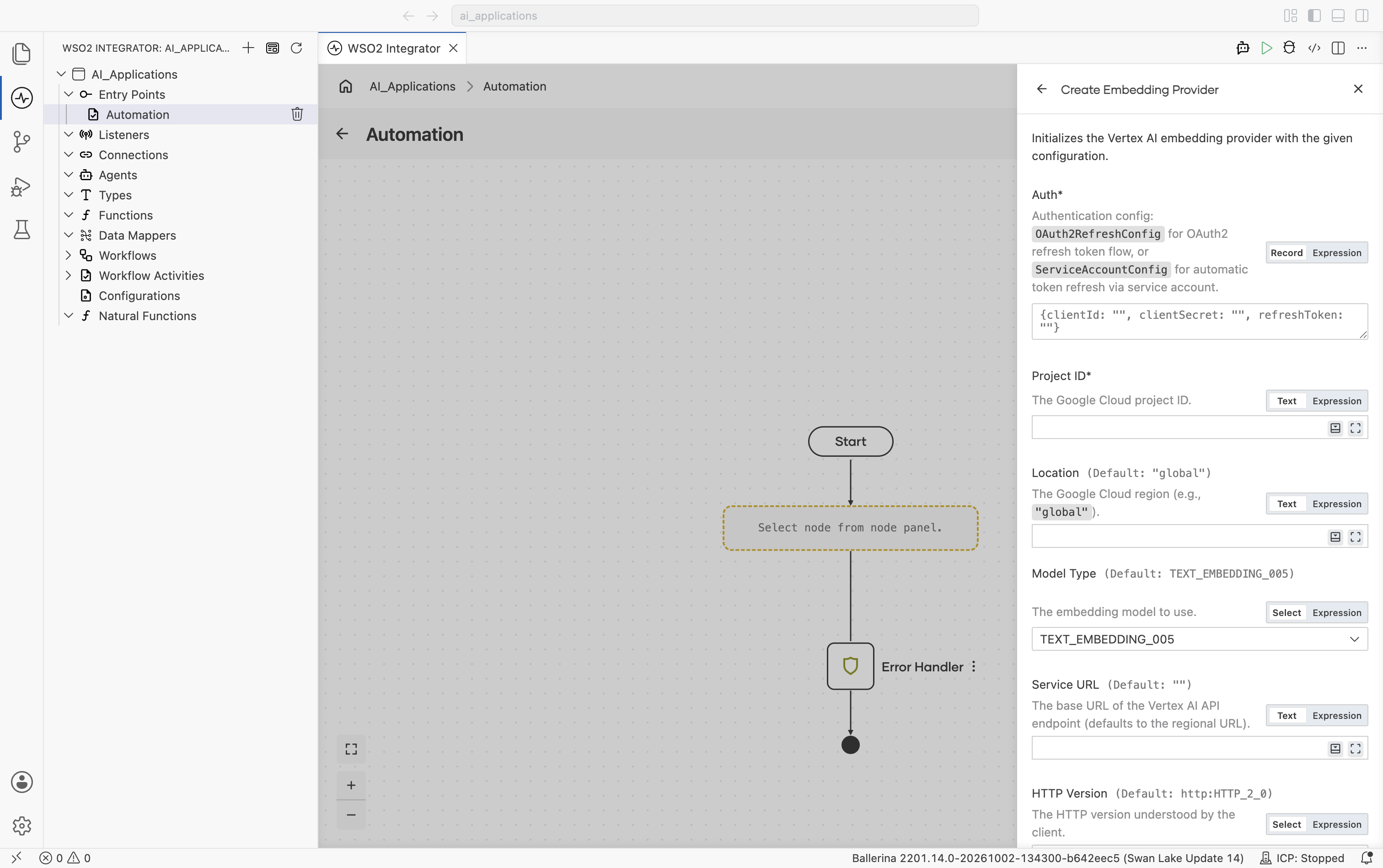Switch Location to Expression mode
The width and height of the screenshot is (1383, 868).
(x=1336, y=504)
